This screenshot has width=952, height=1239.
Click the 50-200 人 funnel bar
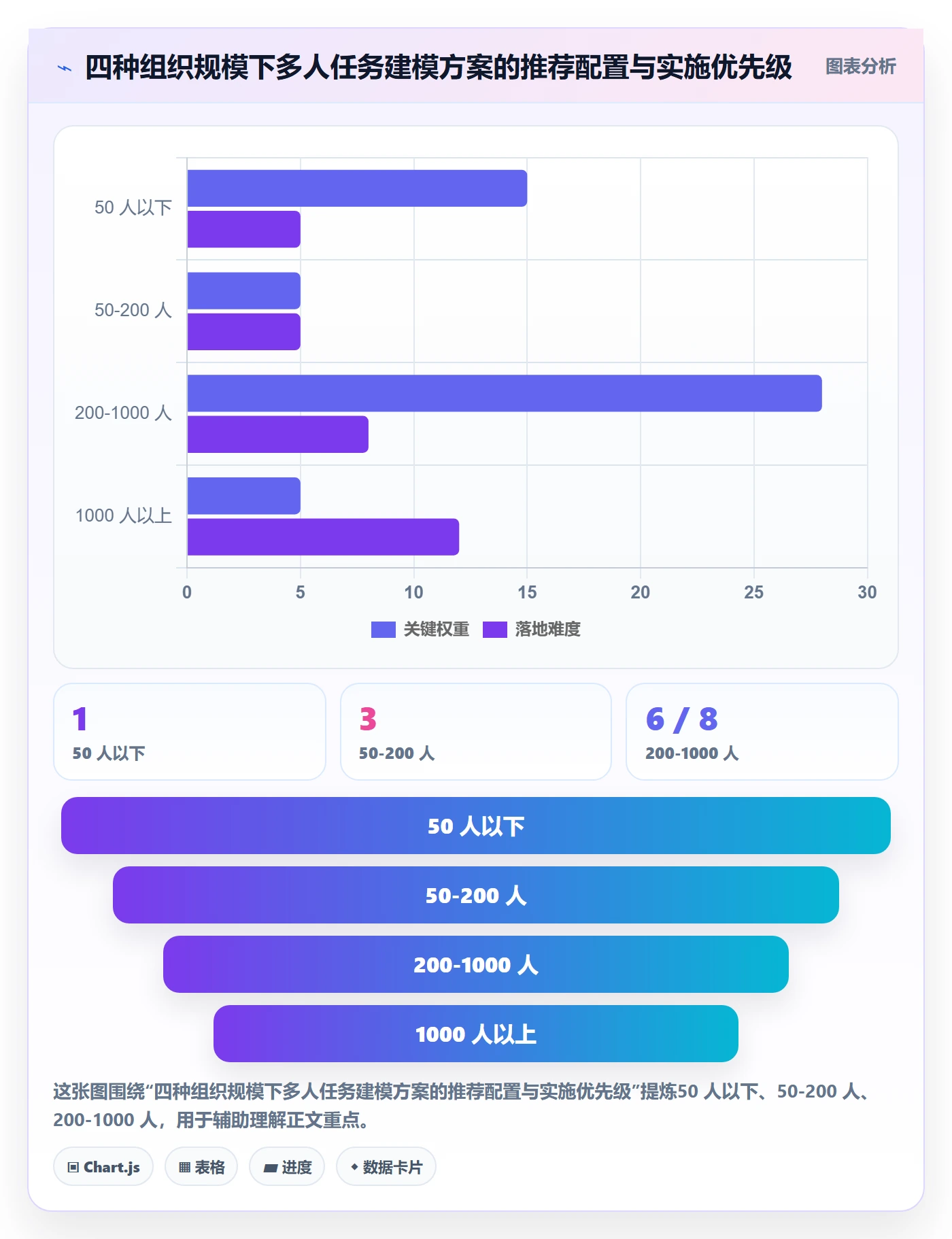coord(476,895)
